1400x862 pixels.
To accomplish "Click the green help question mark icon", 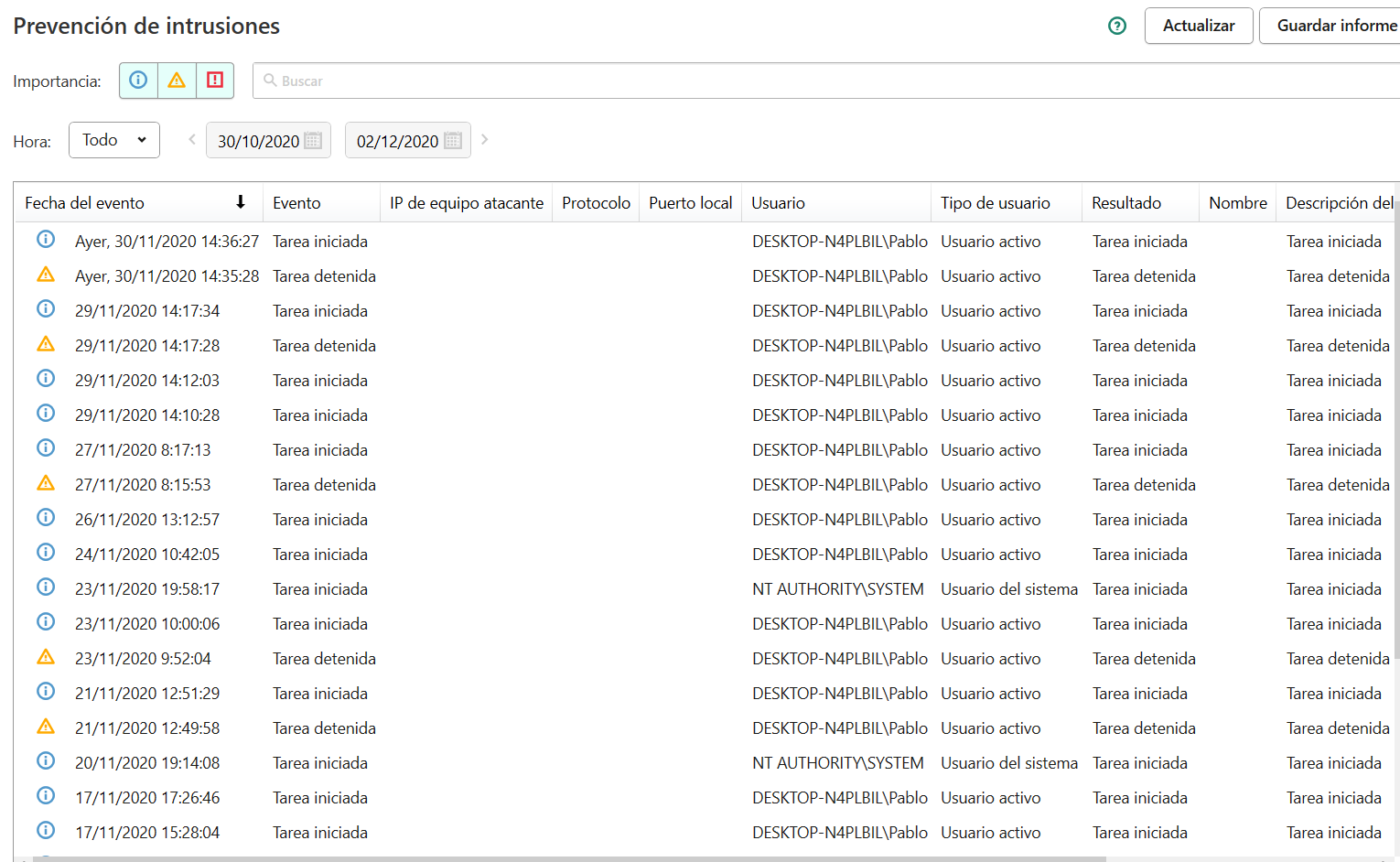I will pos(1116,26).
